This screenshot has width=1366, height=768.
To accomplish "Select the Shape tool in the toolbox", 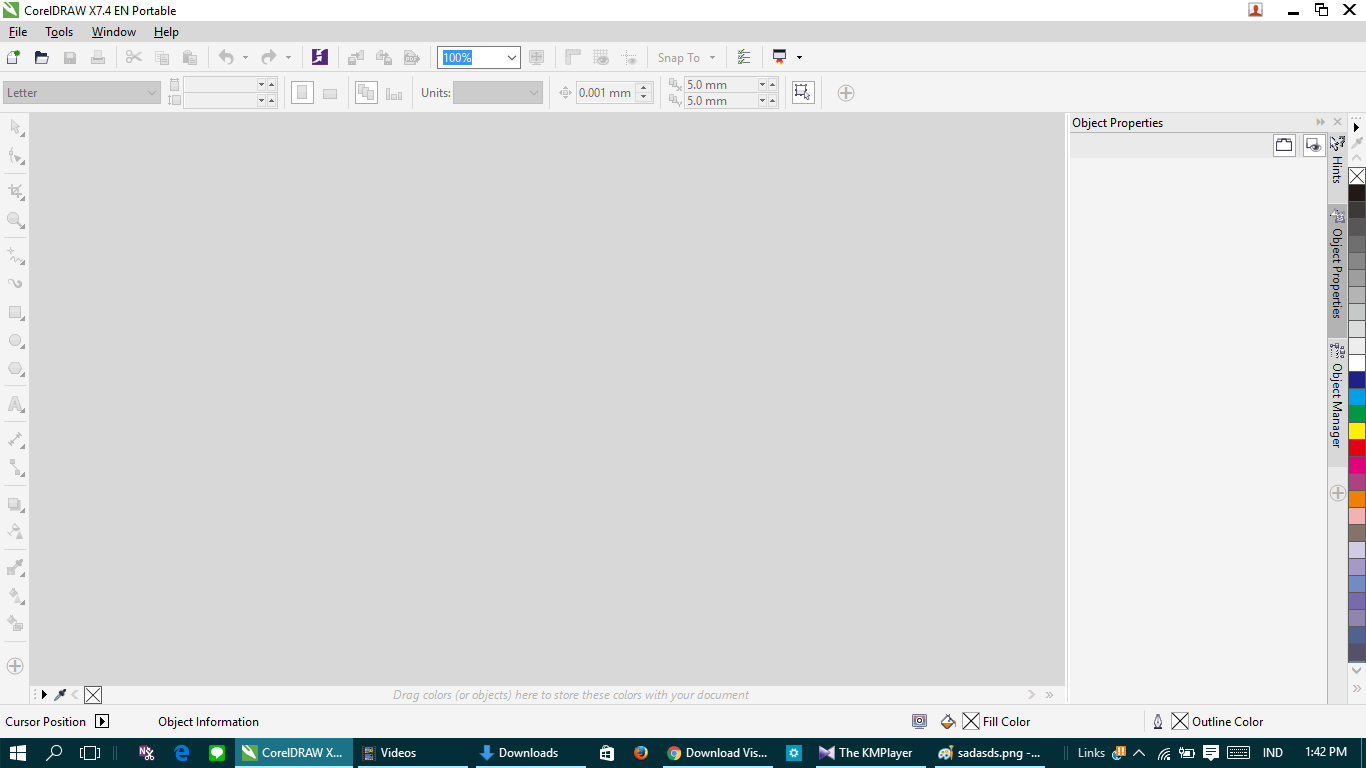I will pos(15,155).
